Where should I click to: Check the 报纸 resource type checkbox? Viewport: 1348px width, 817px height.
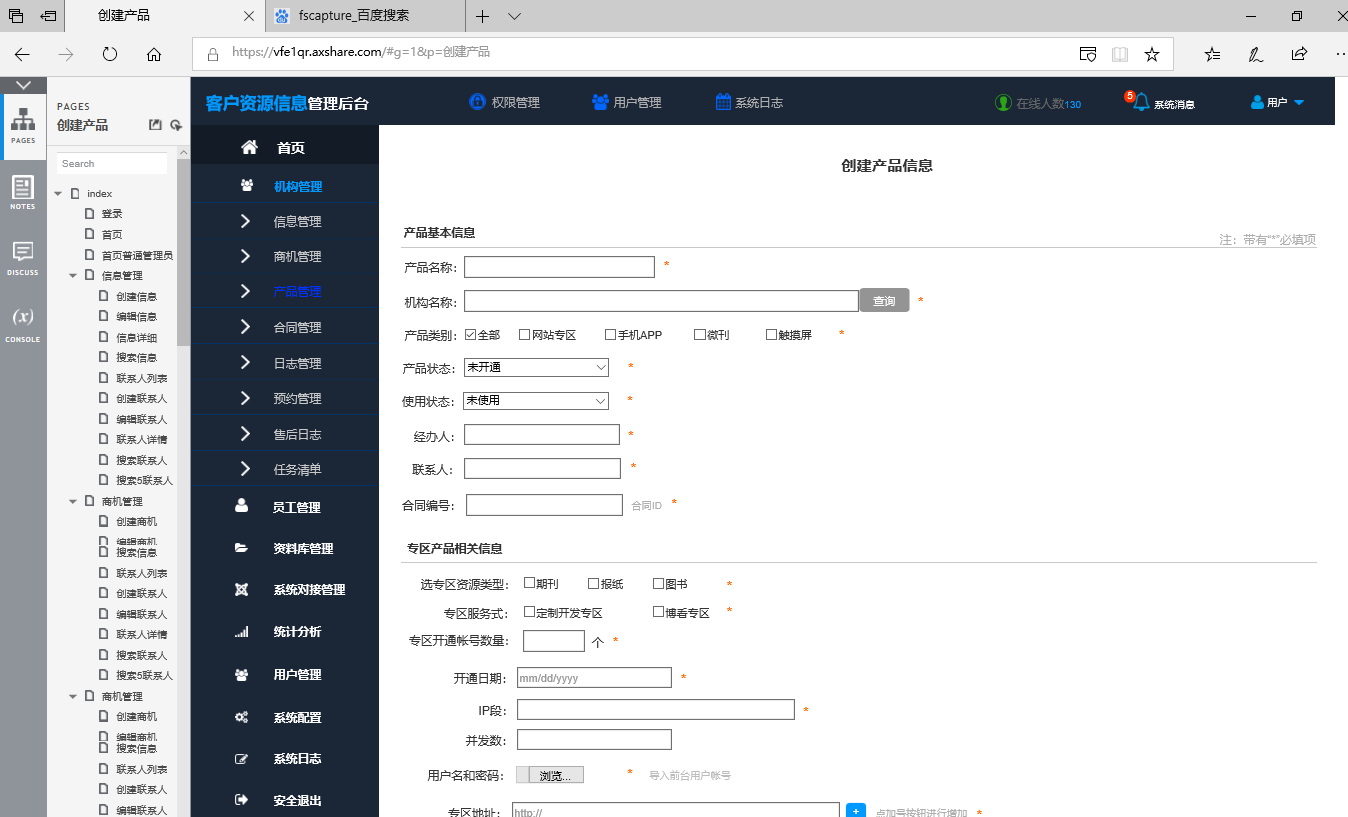click(x=593, y=583)
